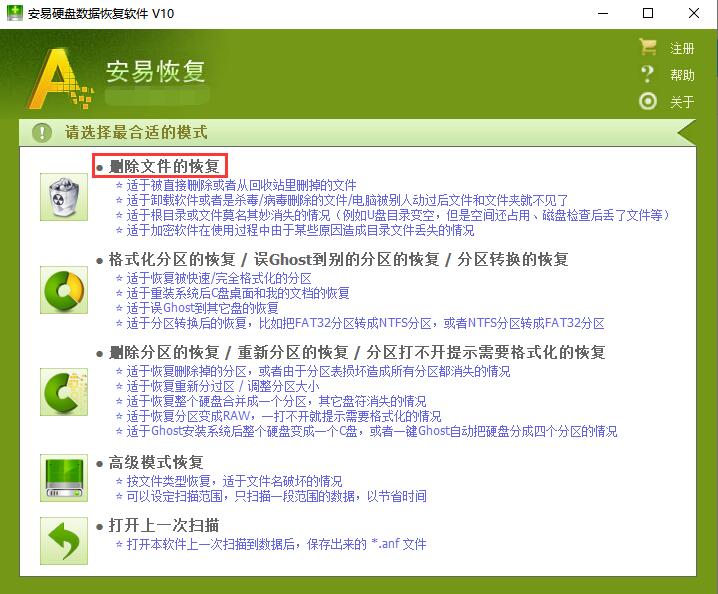Click the 关于 about text link
This screenshot has width=718, height=594.
point(682,102)
